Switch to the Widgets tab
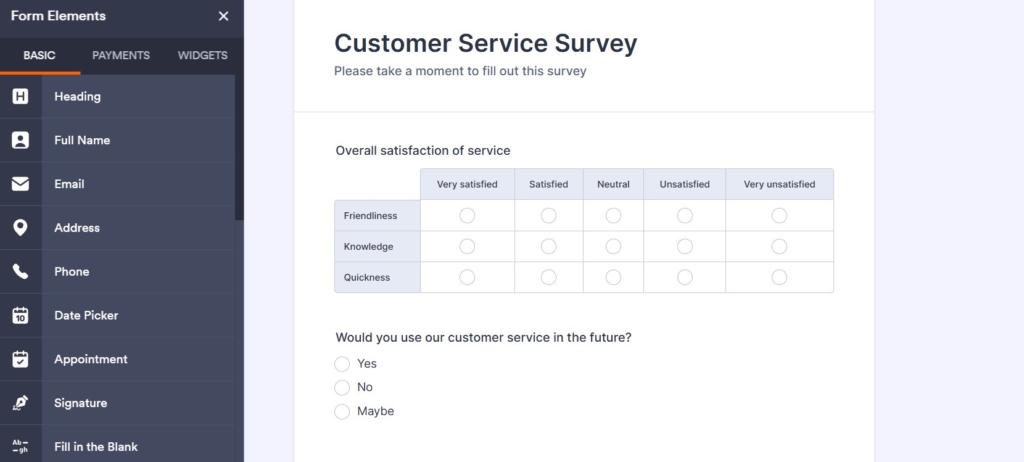Viewport: 1024px width, 462px height. [202, 56]
